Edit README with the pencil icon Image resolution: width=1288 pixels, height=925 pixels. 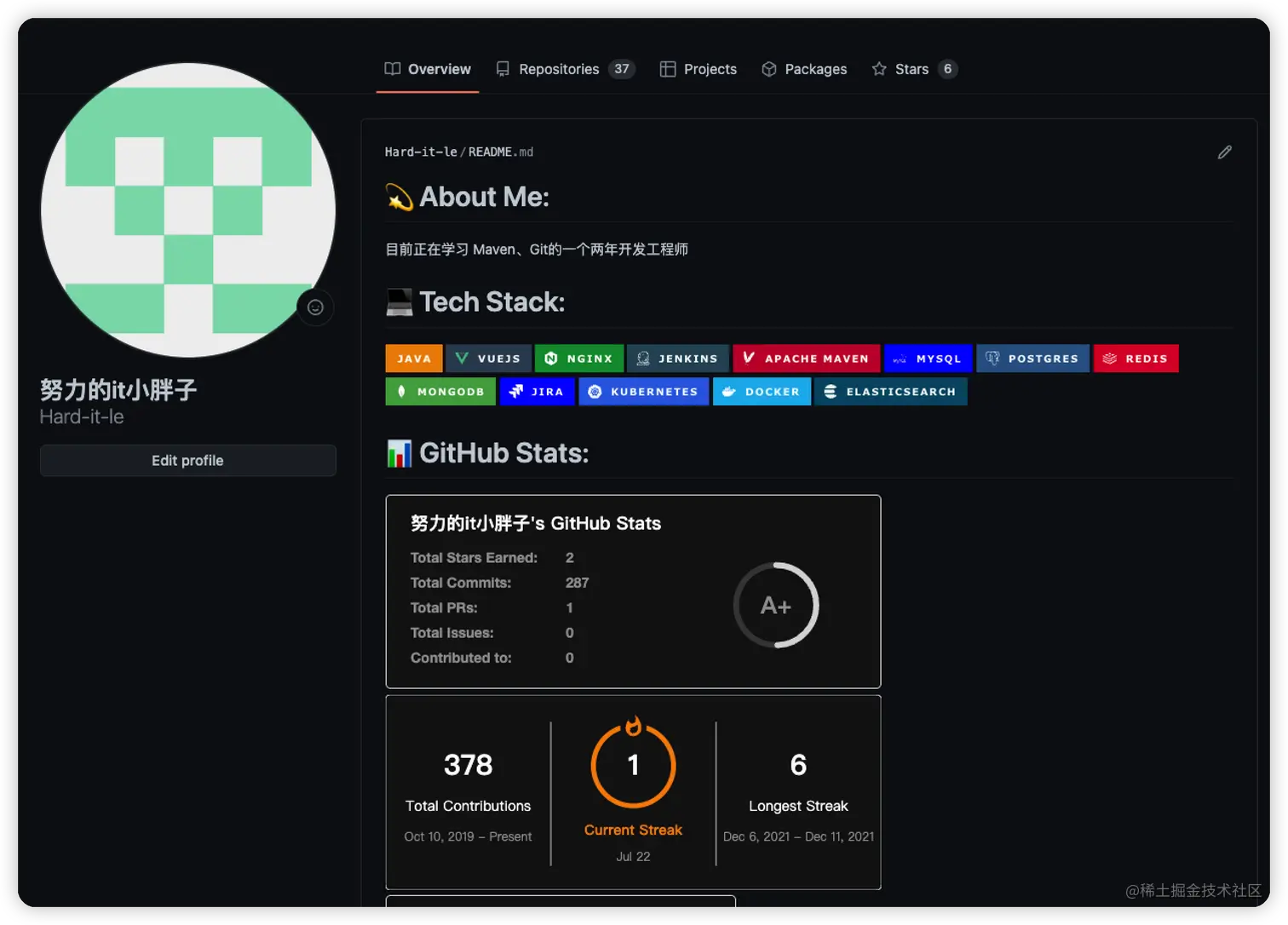1224,152
